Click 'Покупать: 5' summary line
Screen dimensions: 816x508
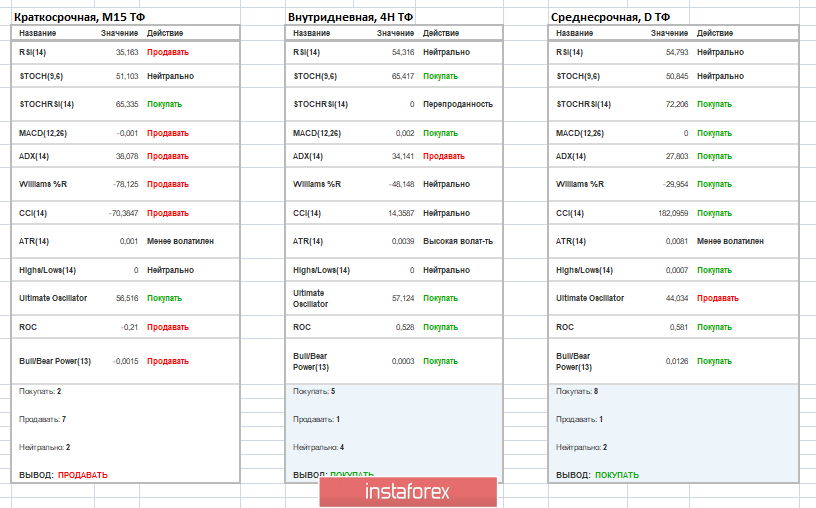pyautogui.click(x=314, y=391)
